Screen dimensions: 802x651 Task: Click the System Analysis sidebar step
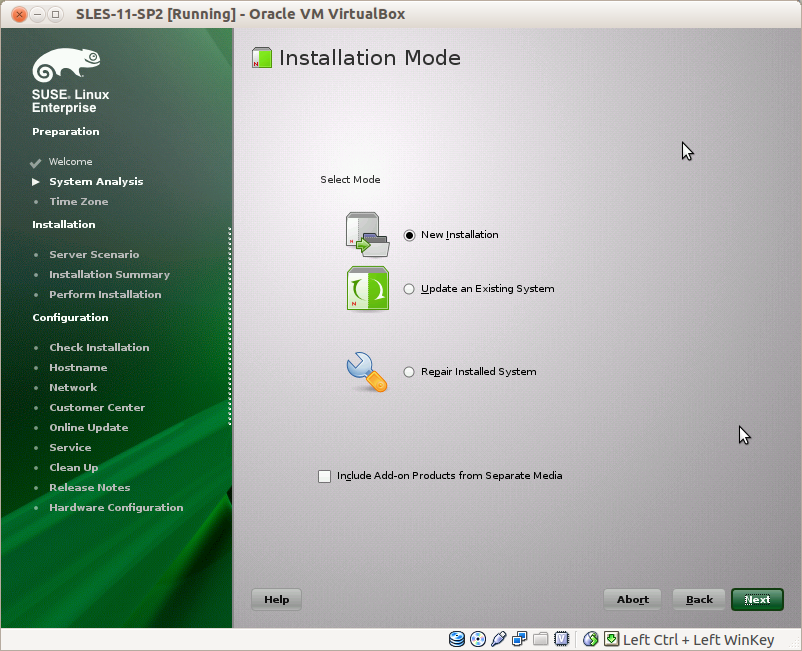tap(96, 182)
